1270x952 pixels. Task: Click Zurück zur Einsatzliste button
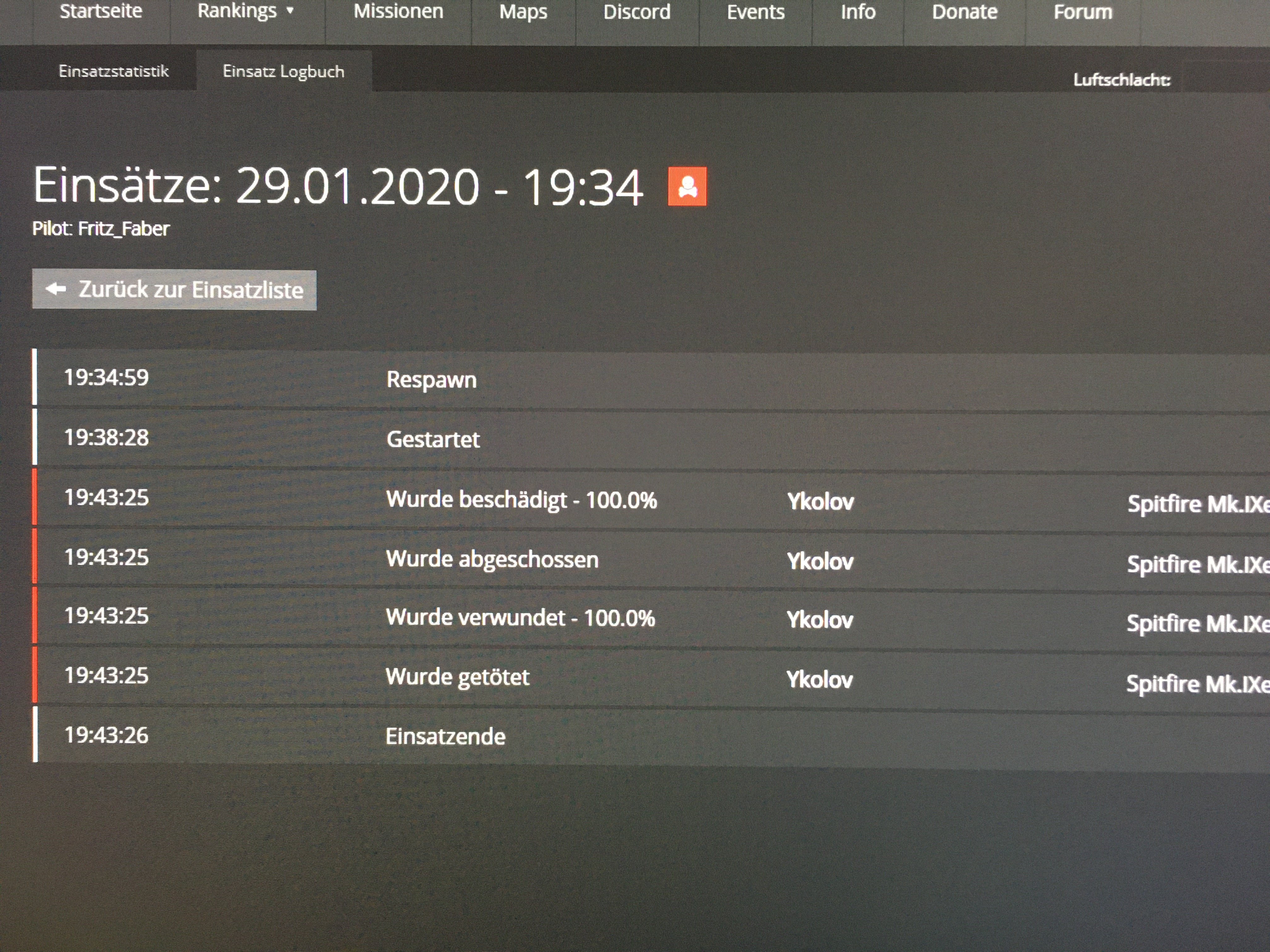(x=174, y=290)
